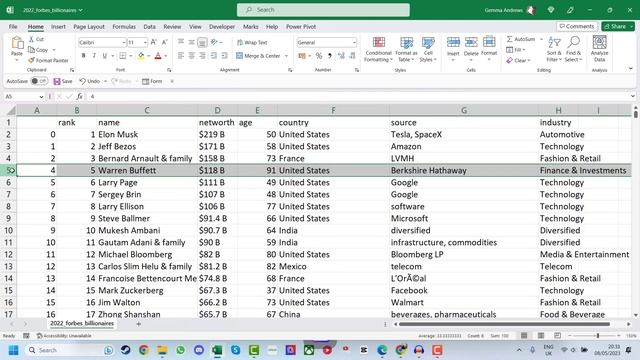Viewport: 640px width, 360px height.
Task: Open the fill color bucket swatch
Action: [x=141, y=56]
